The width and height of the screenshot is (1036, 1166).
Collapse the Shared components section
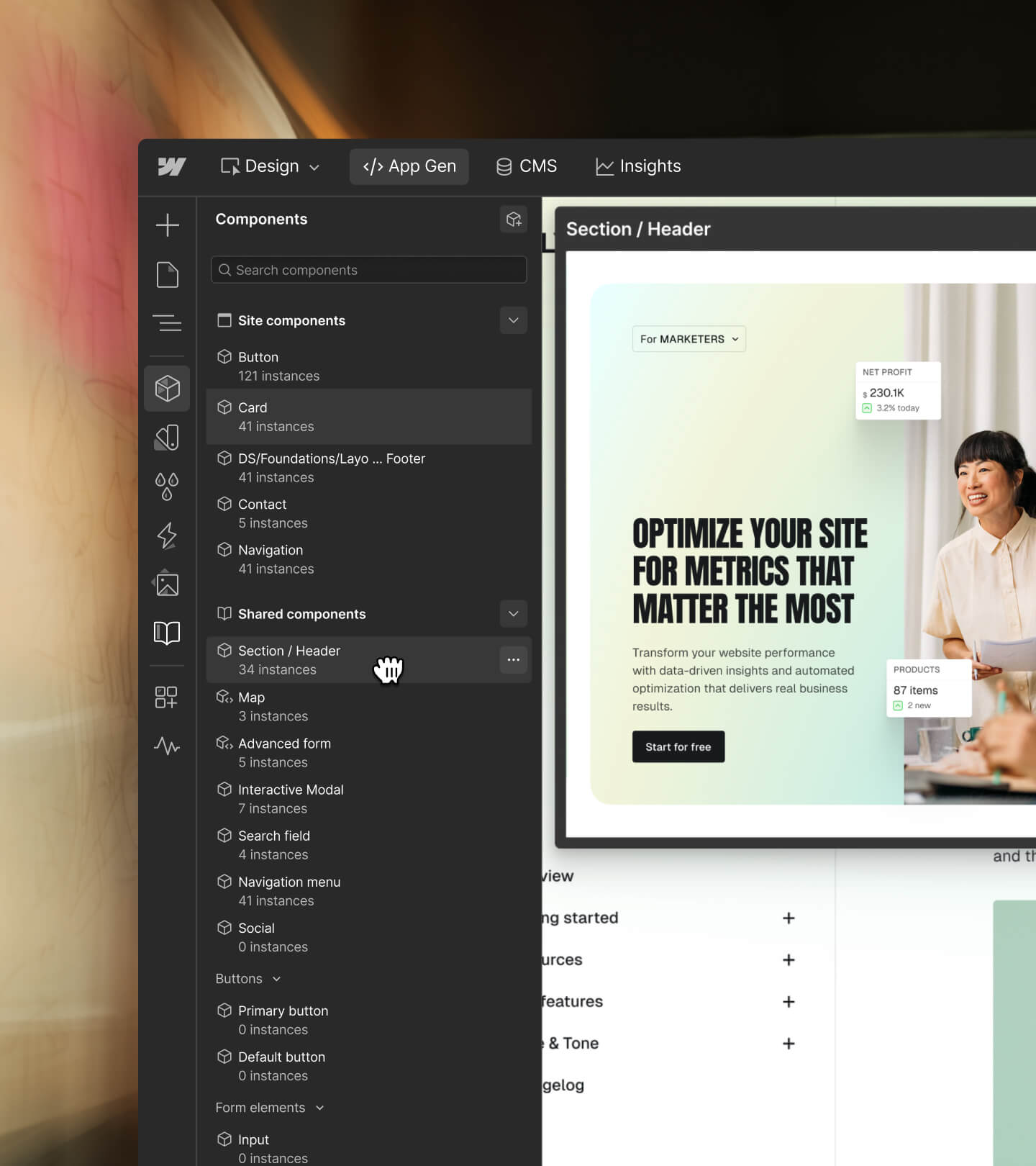click(513, 614)
